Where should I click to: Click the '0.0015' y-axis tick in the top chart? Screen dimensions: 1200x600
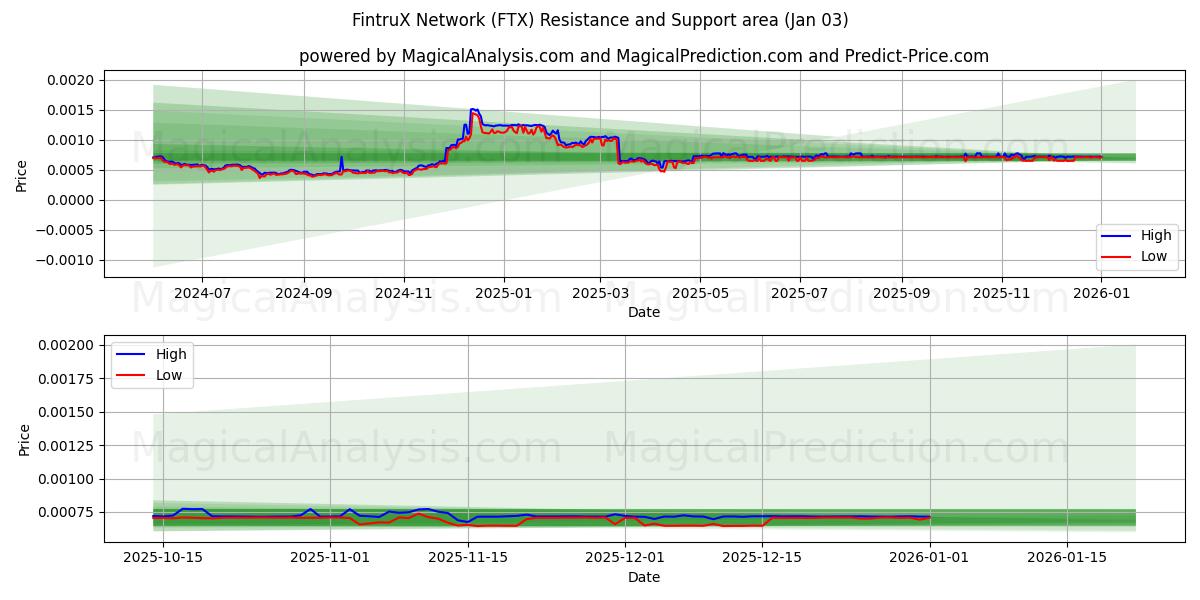(72, 110)
